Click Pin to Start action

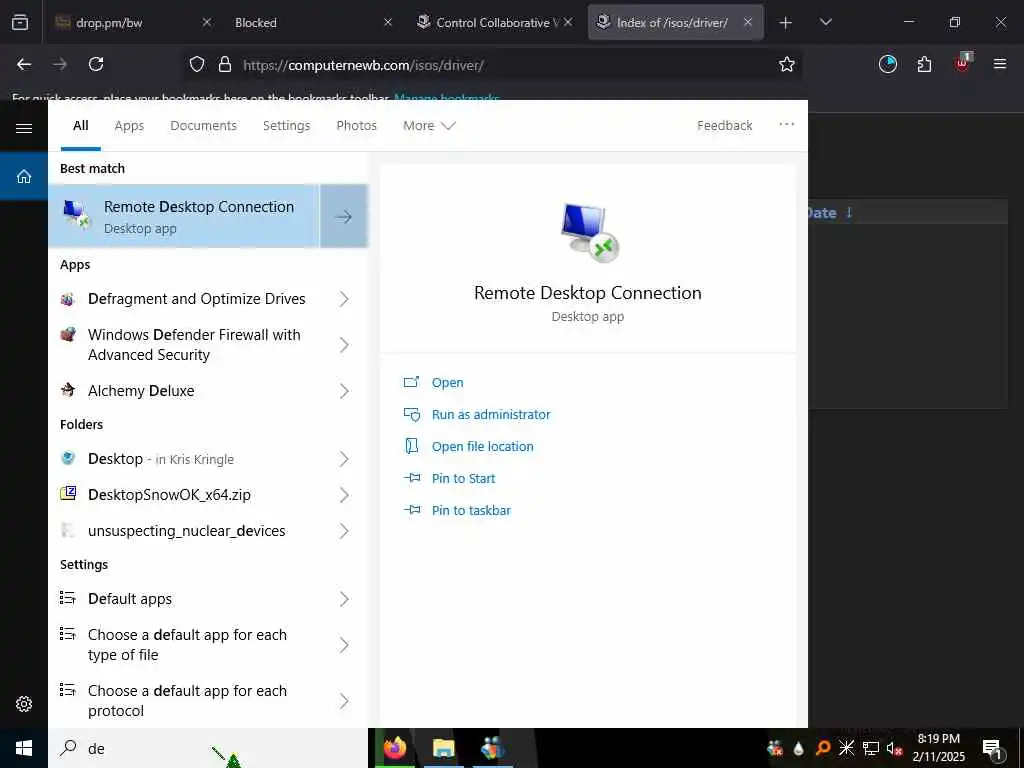click(464, 479)
